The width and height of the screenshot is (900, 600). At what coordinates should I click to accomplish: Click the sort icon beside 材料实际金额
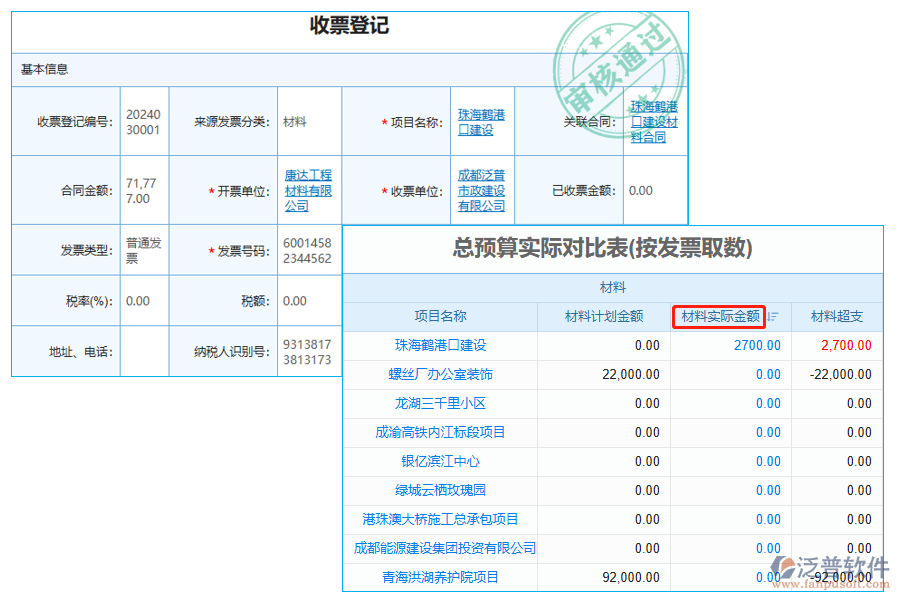pos(771,316)
